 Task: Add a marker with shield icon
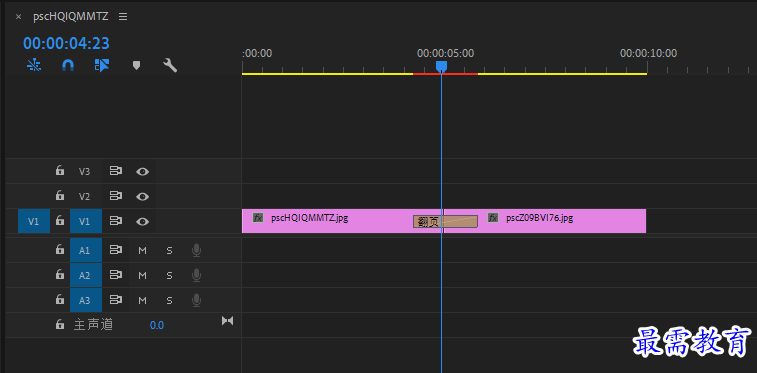(136, 65)
